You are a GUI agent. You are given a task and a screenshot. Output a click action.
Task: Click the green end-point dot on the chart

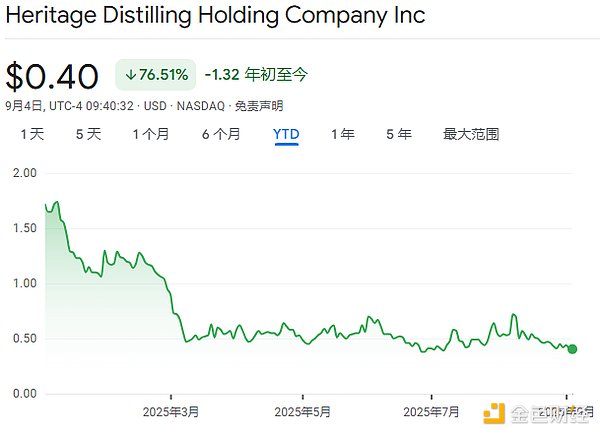coord(572,349)
